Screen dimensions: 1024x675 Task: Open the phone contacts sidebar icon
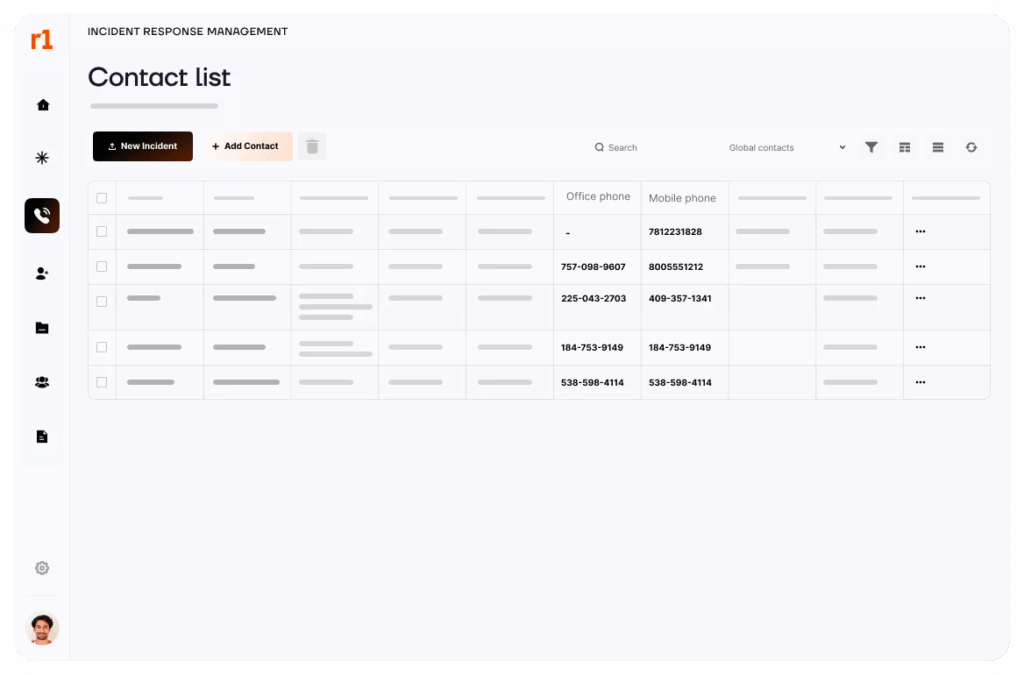pos(42,215)
